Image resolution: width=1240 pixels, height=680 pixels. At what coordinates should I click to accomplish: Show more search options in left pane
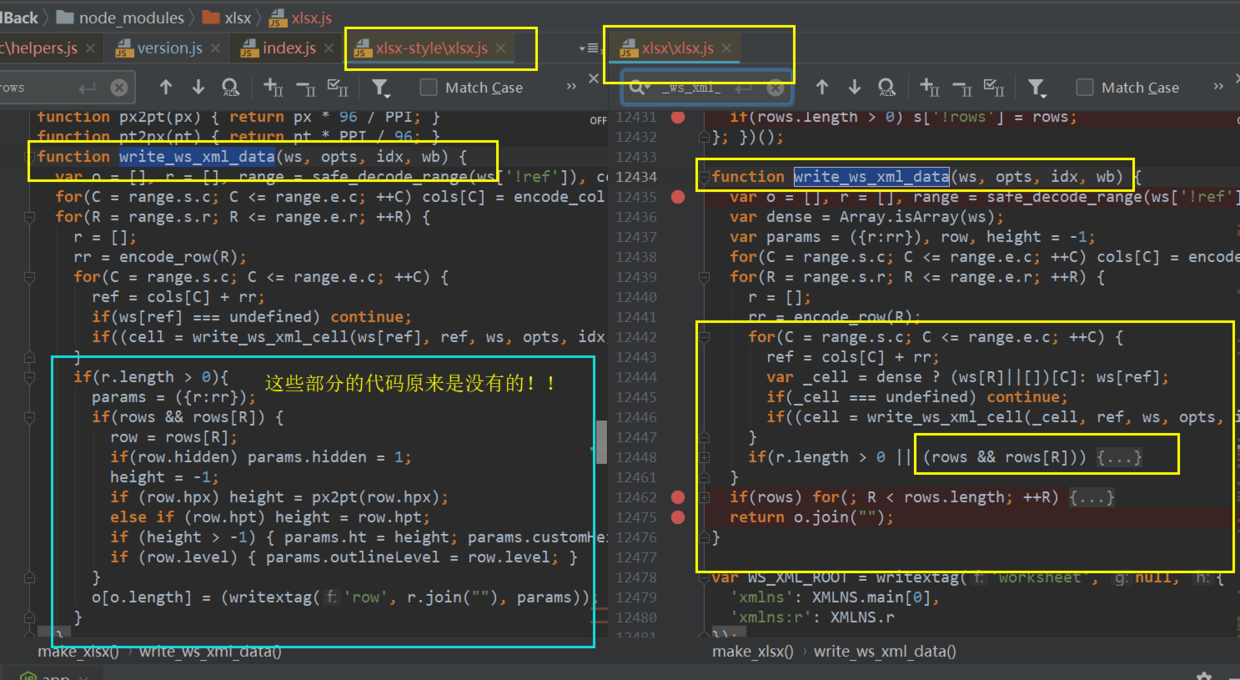pos(571,87)
